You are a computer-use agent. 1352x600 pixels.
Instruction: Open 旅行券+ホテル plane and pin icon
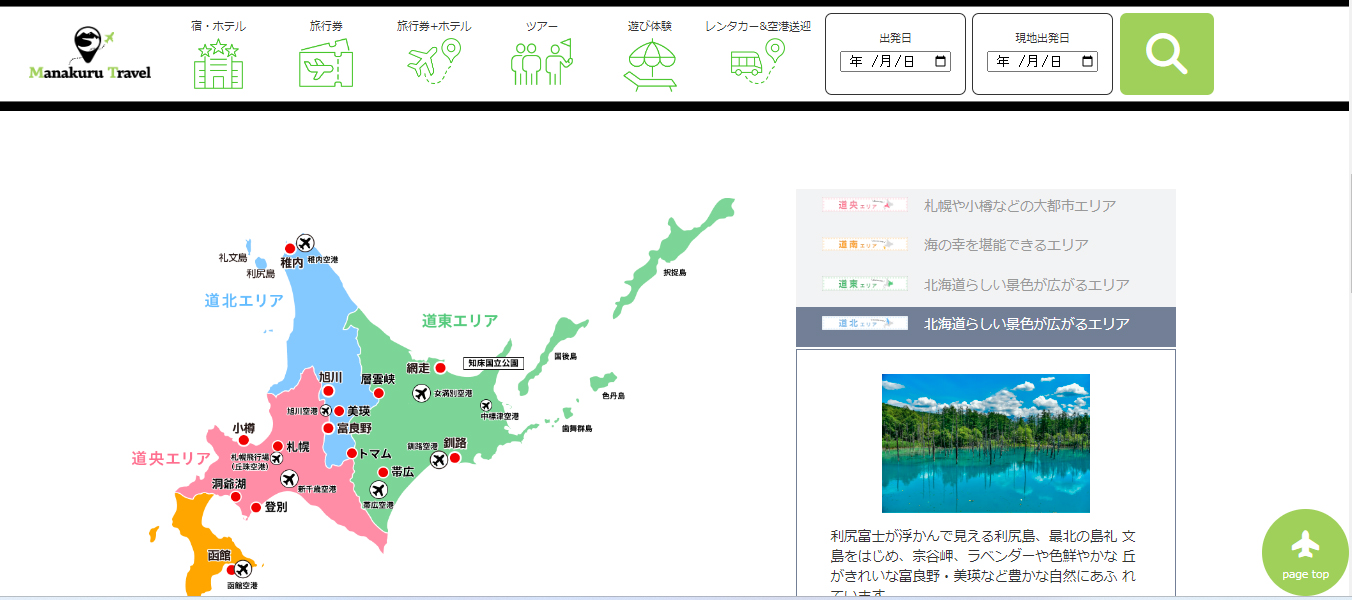[x=434, y=62]
